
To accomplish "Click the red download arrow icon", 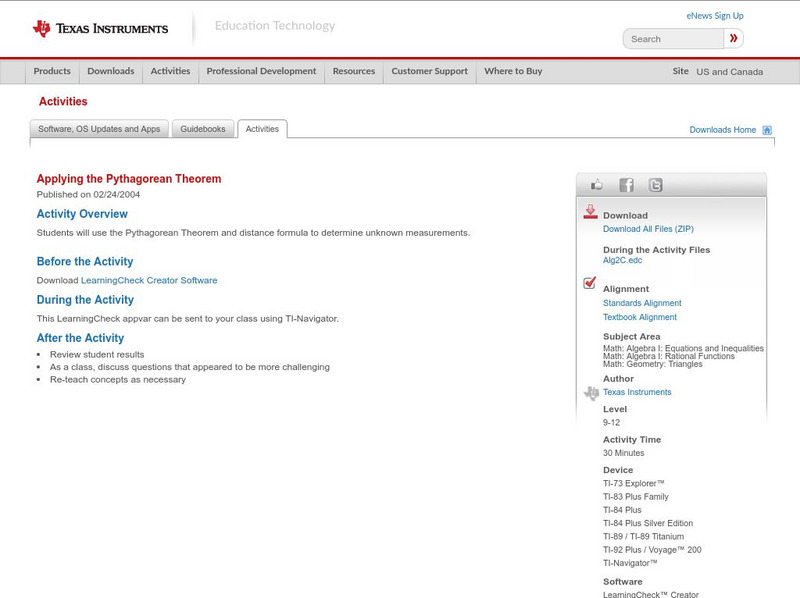I will pyautogui.click(x=590, y=212).
